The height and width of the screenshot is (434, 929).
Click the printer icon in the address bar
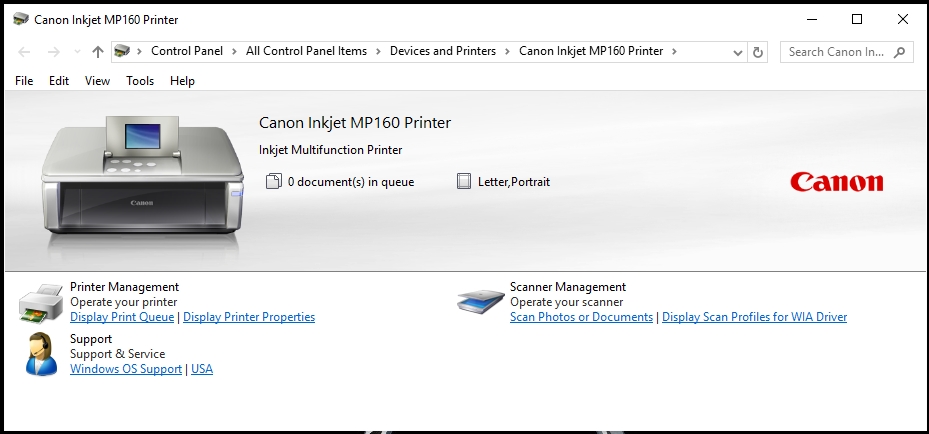tap(122, 51)
